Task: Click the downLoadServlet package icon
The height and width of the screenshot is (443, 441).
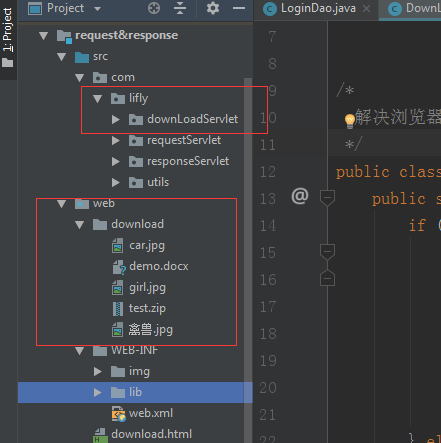Action: [136, 119]
